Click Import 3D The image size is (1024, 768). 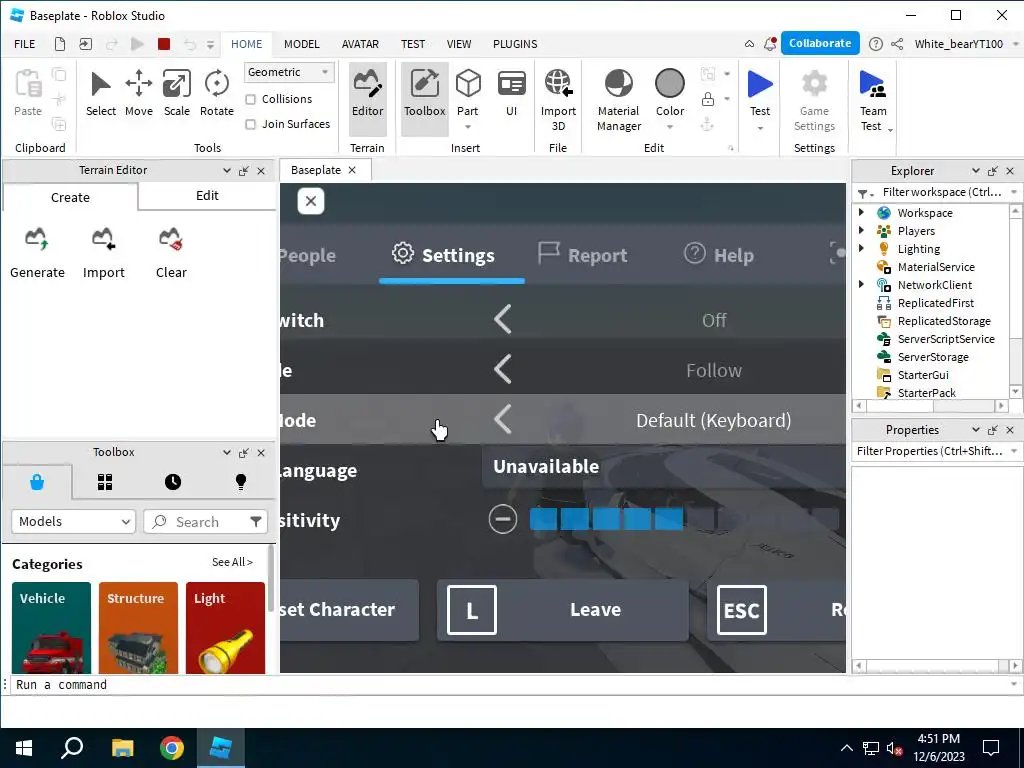click(558, 101)
